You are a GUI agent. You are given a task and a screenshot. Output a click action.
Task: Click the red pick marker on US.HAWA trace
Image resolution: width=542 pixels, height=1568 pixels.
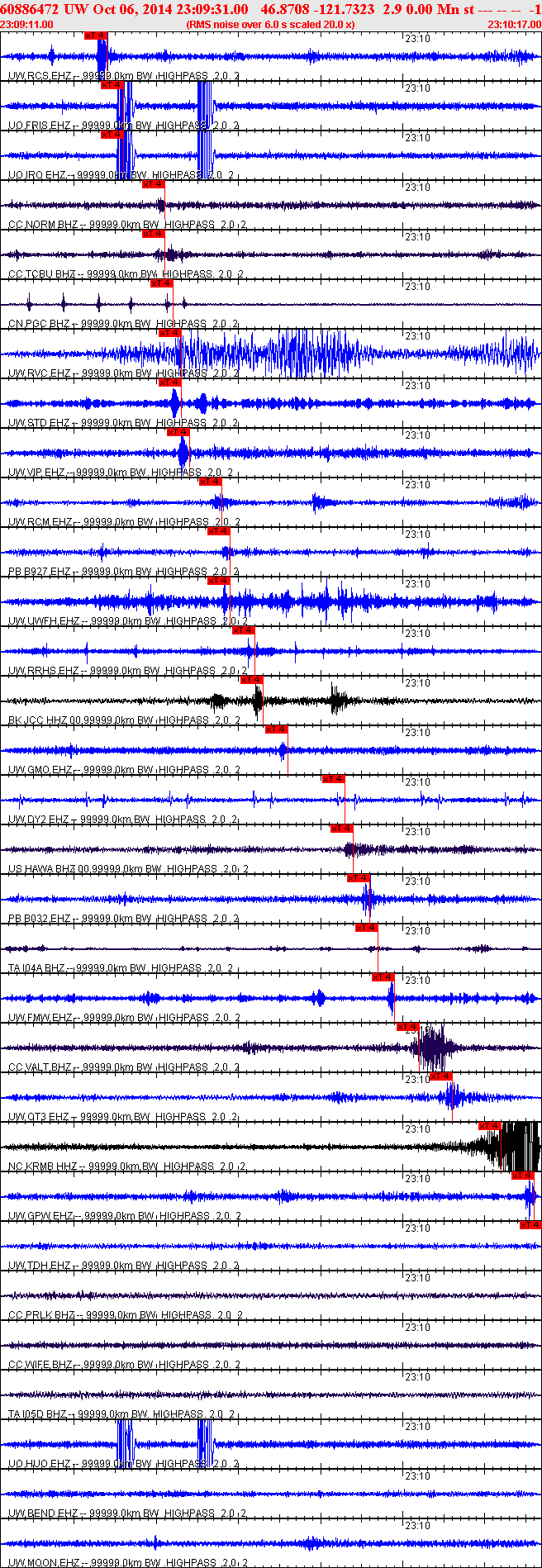342,829
